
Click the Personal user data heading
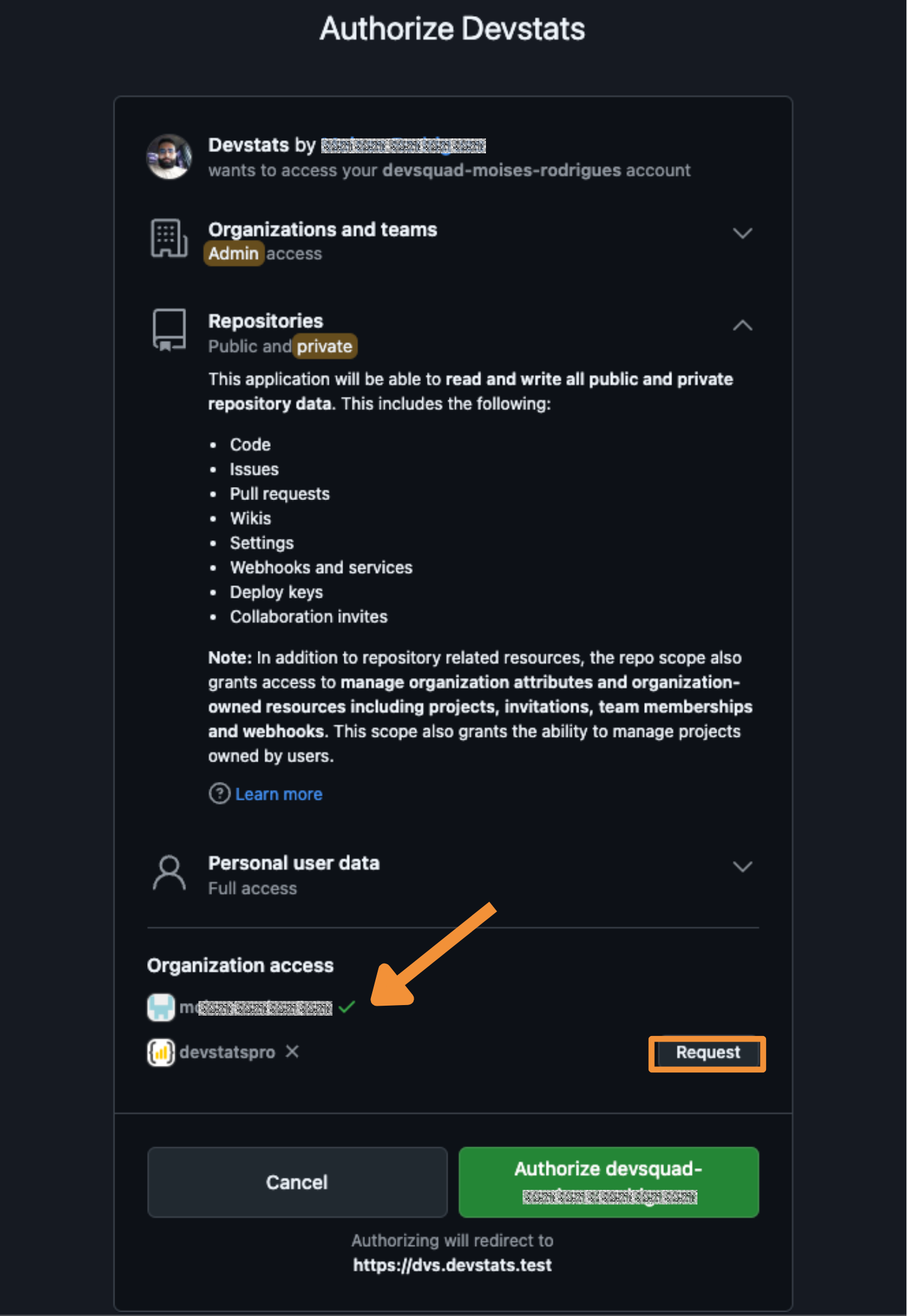click(294, 863)
